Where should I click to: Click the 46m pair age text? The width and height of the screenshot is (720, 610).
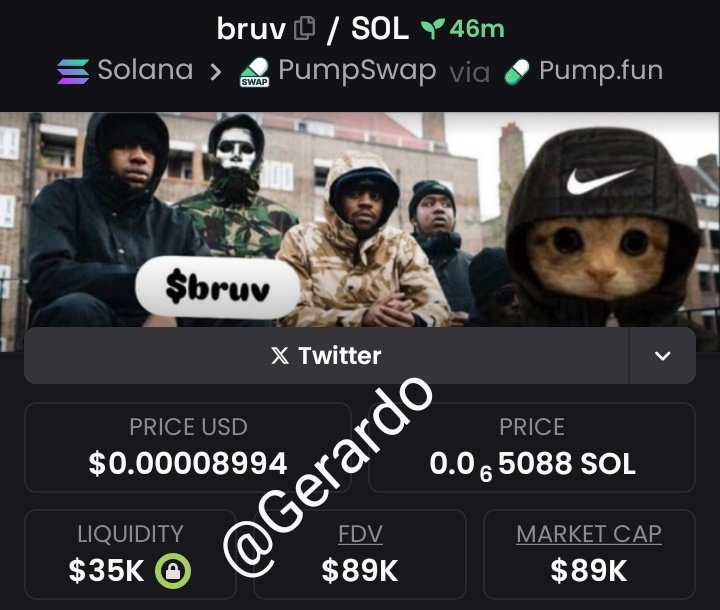[x=477, y=28]
